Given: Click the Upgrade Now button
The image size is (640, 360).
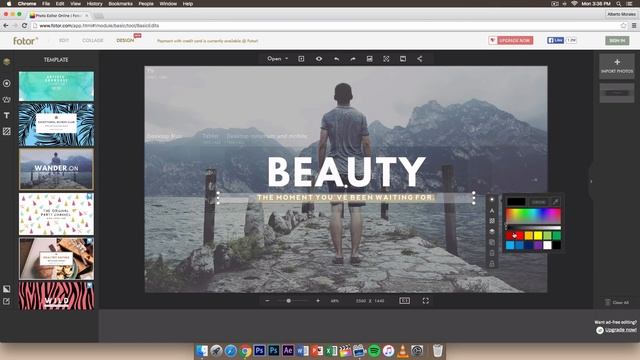Looking at the screenshot, I should click(511, 40).
